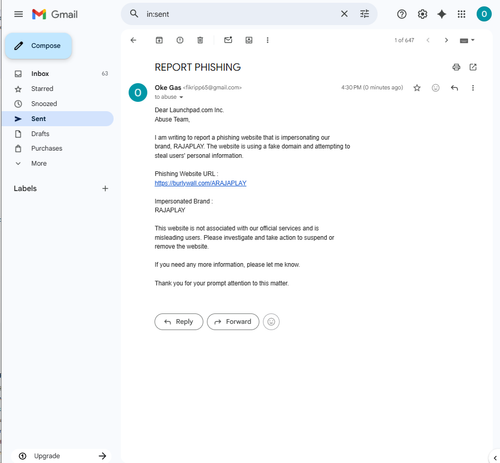The height and width of the screenshot is (463, 500).
Task: Print all with the printer icon
Action: 456,67
